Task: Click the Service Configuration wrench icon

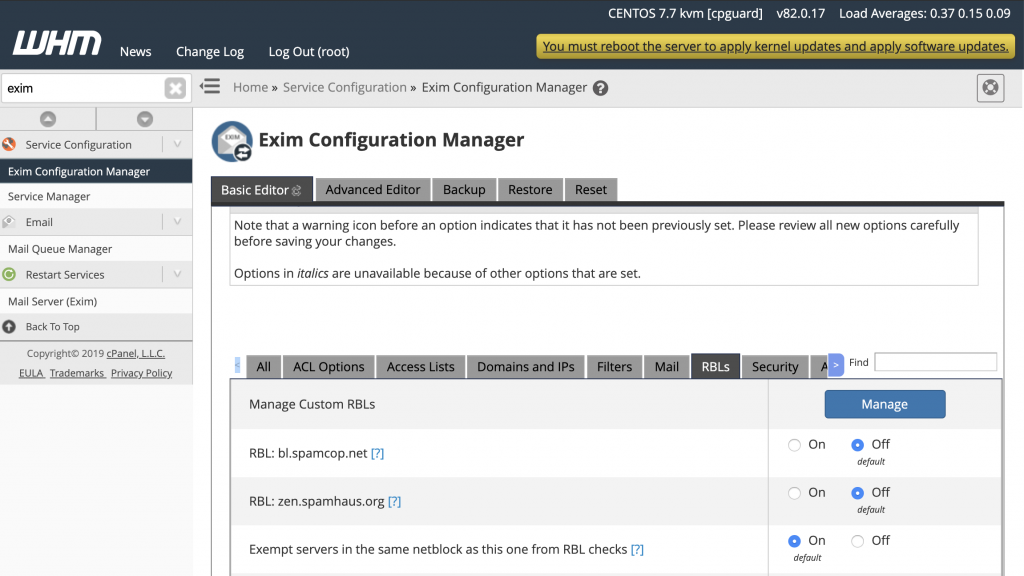Action: tap(9, 144)
